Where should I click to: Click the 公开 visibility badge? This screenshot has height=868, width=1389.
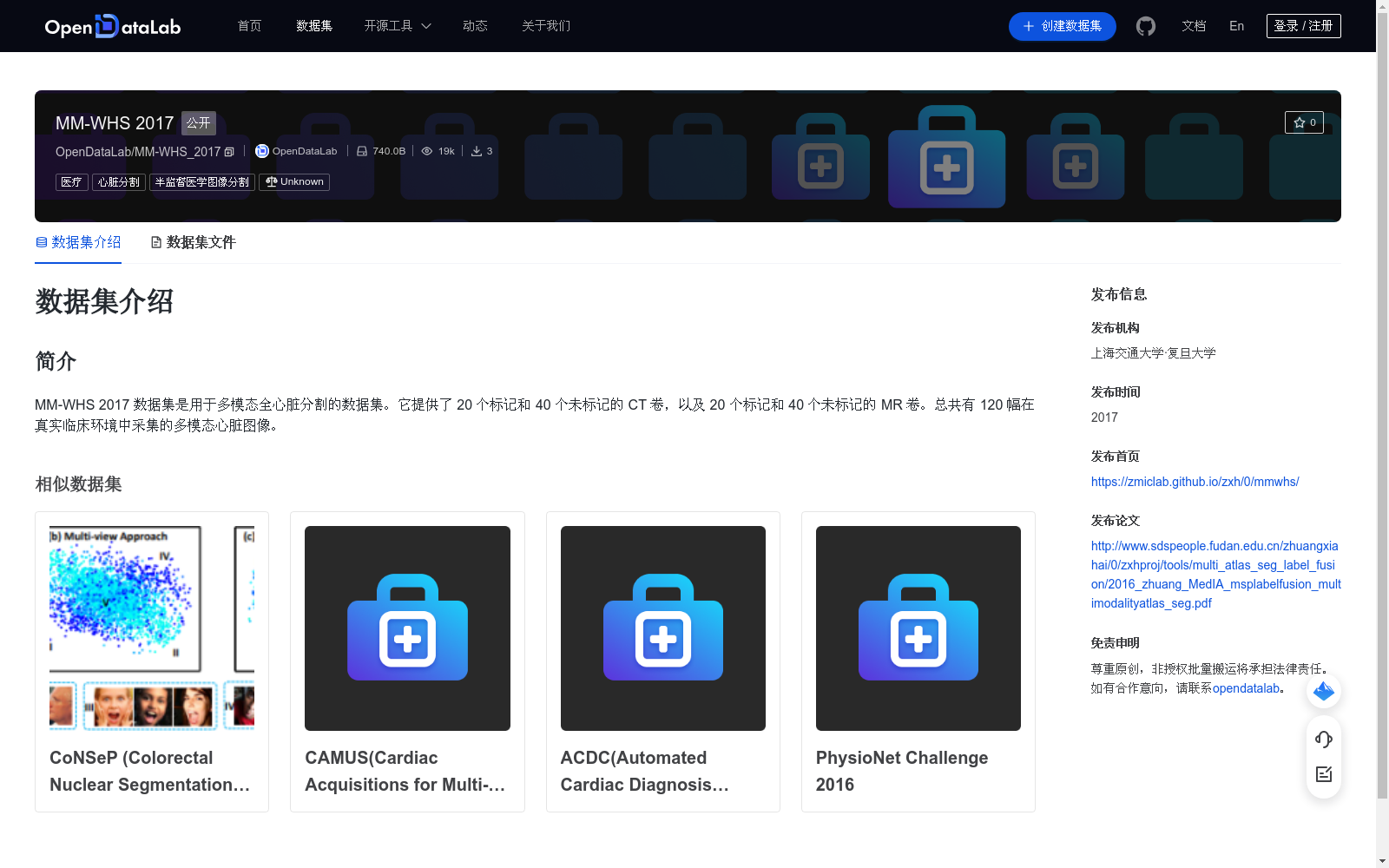[x=199, y=123]
